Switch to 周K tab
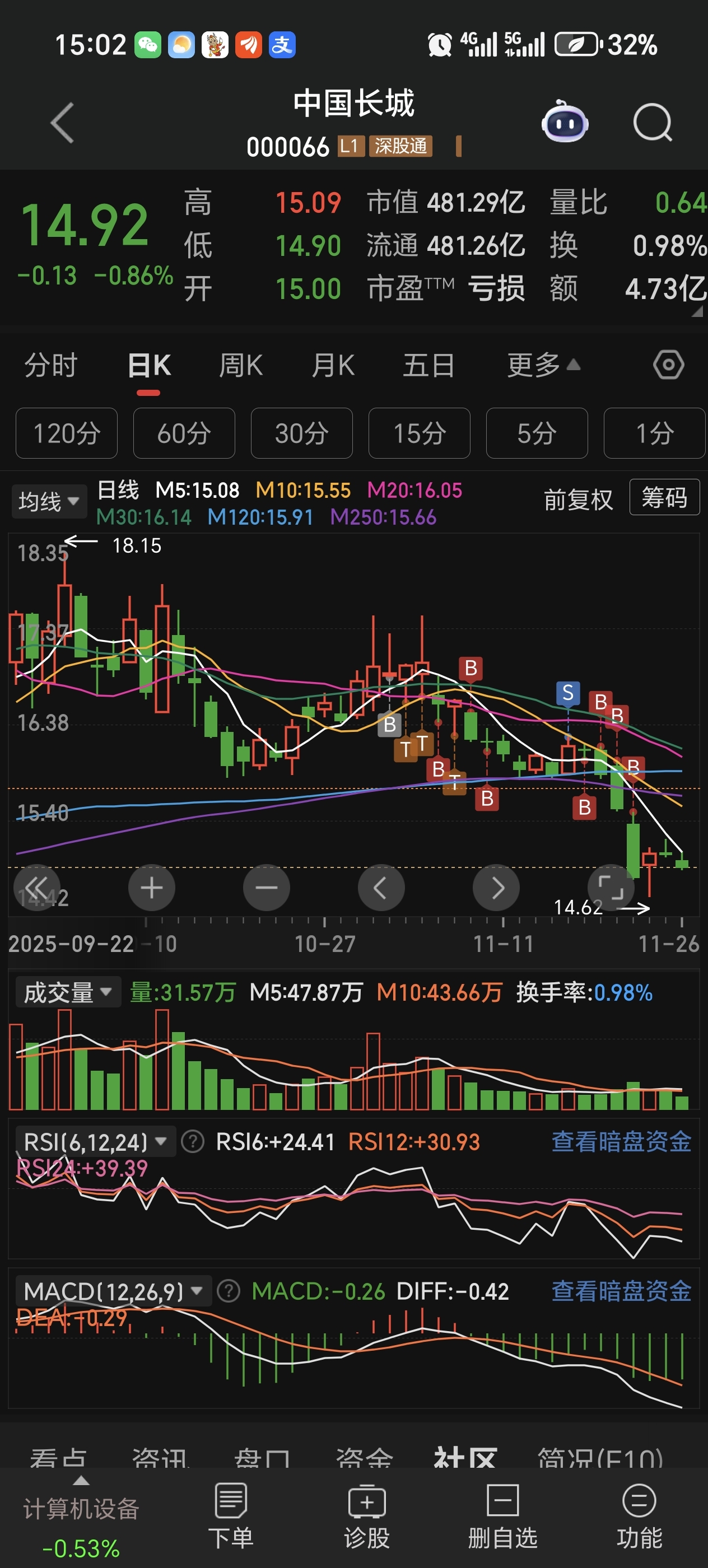The width and height of the screenshot is (708, 1568). [241, 365]
